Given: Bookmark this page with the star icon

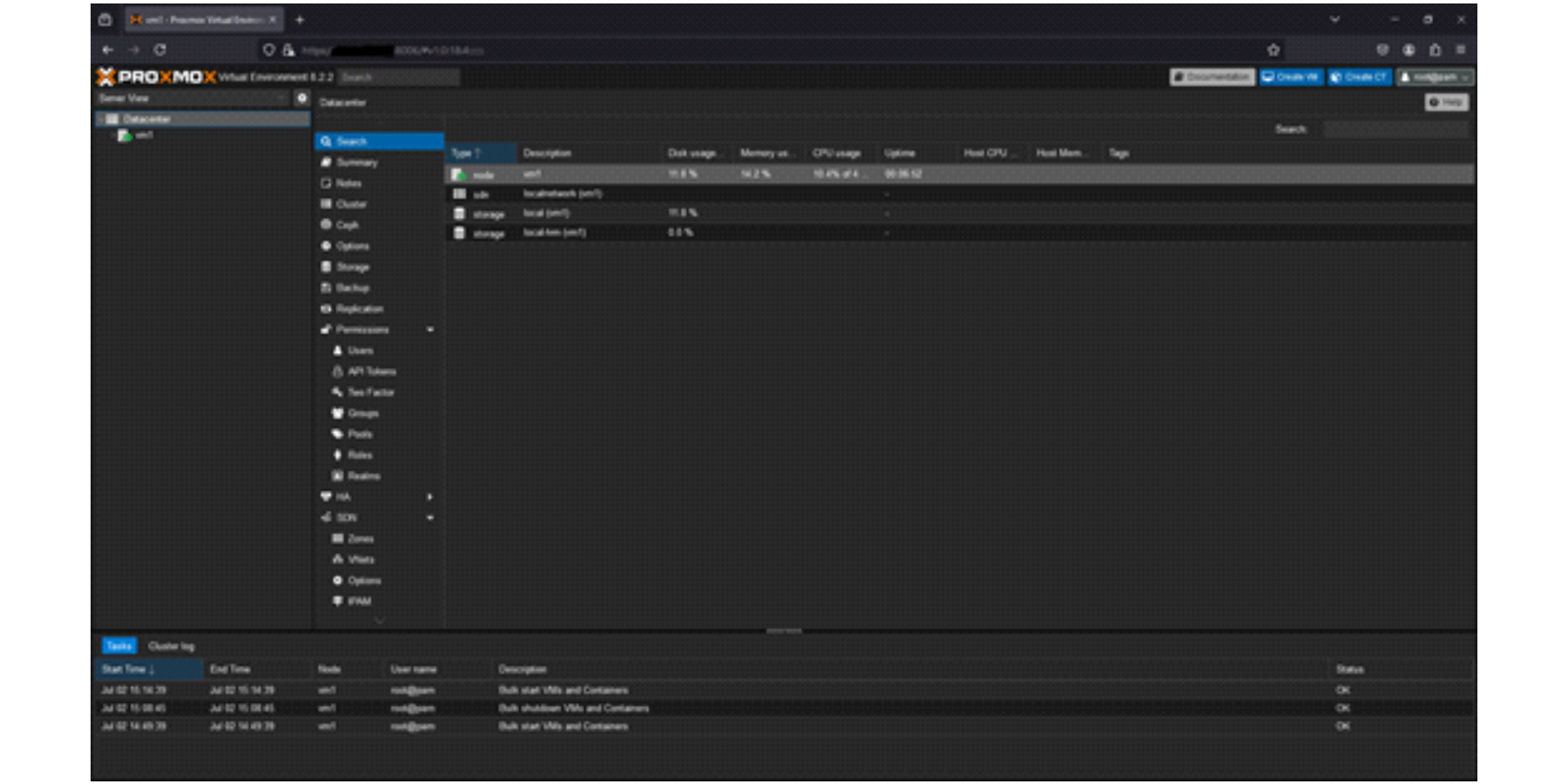Looking at the screenshot, I should point(1273,51).
